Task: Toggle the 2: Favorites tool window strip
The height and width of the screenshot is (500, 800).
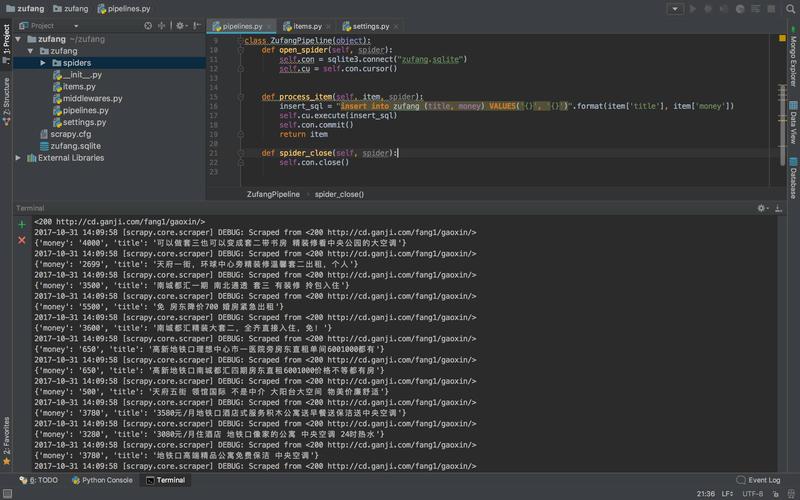Action: [6, 440]
